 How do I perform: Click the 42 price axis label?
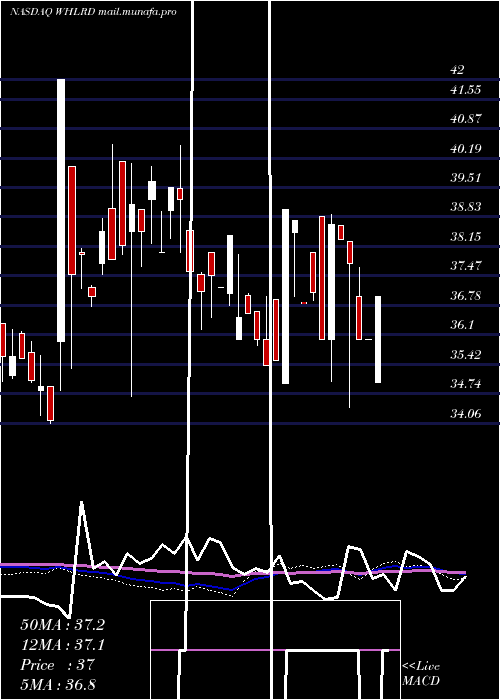pos(458,70)
